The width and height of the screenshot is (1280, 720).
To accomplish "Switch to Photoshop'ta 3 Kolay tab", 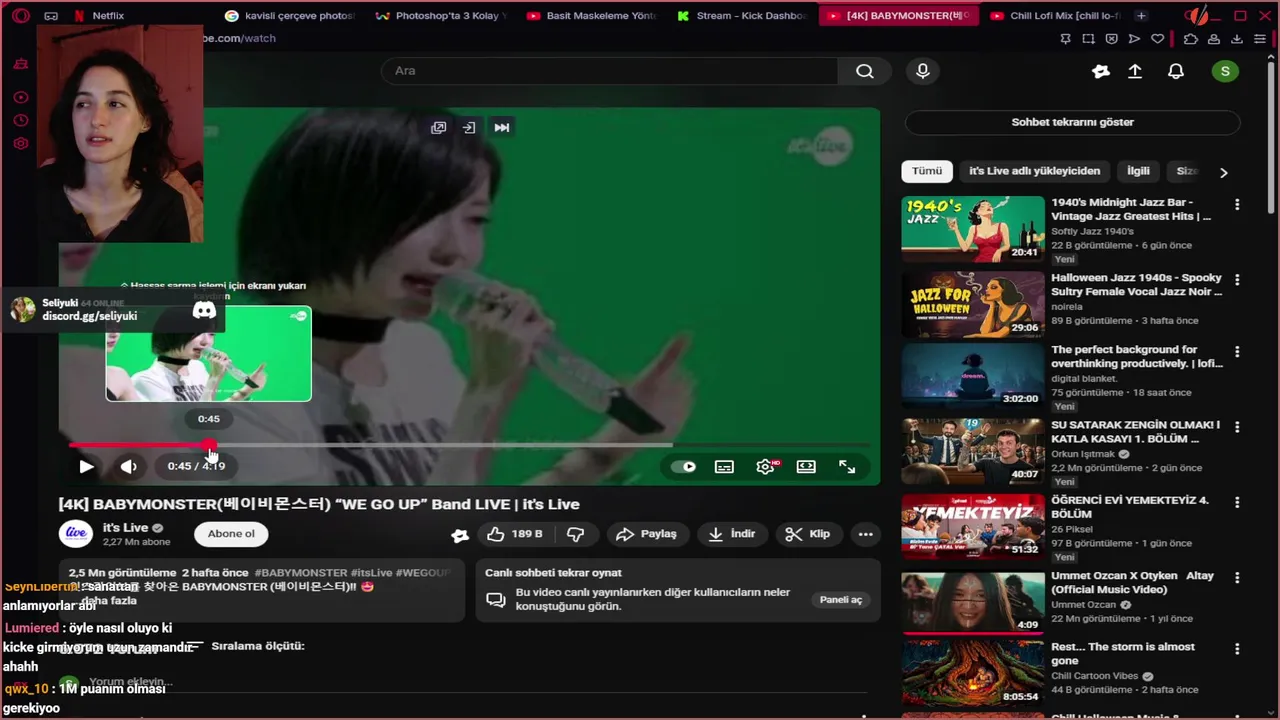I will coord(442,16).
